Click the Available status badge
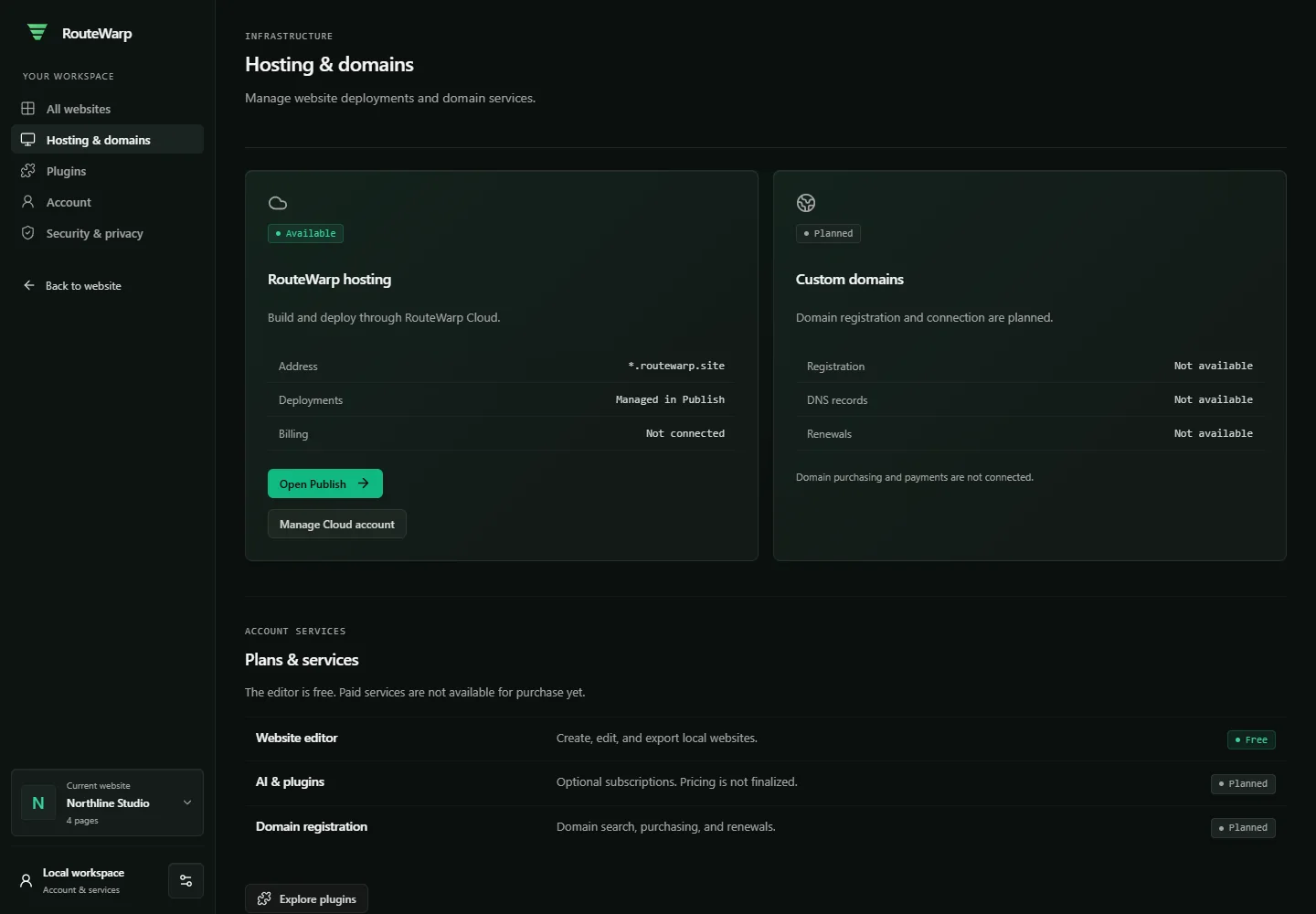 tap(305, 233)
